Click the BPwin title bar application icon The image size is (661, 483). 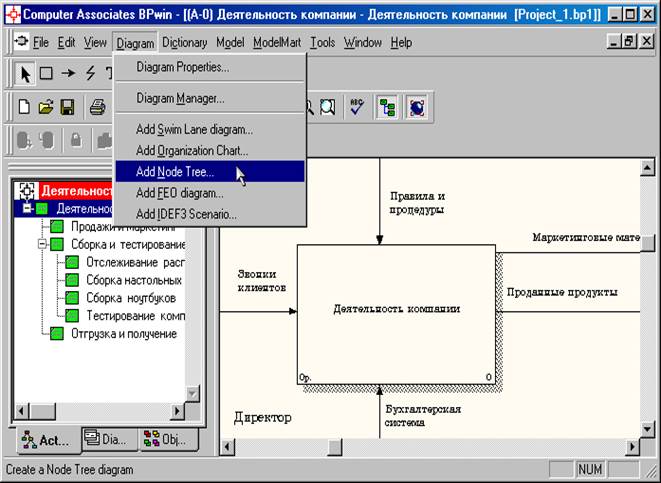13,15
